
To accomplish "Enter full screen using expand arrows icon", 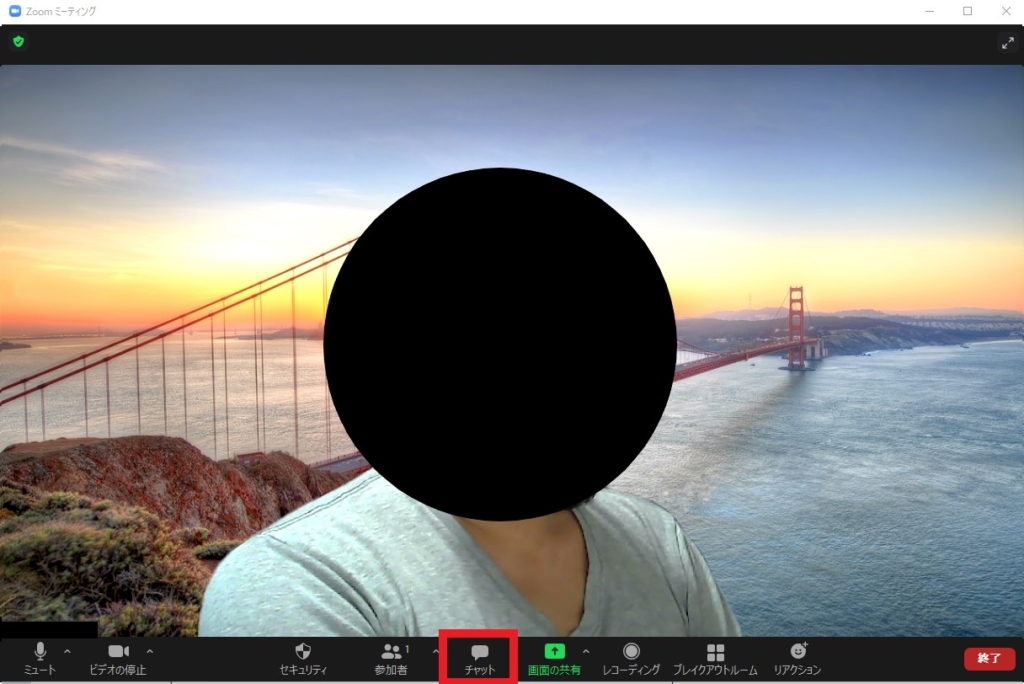I will click(x=1008, y=43).
